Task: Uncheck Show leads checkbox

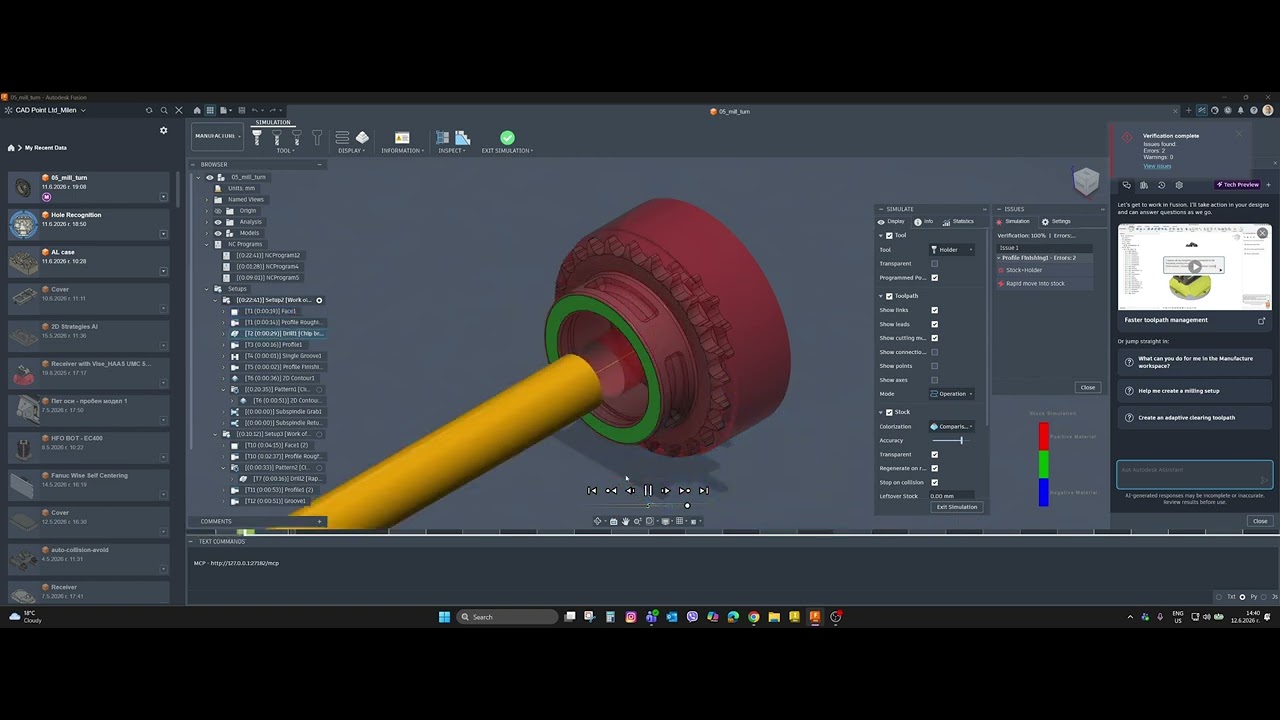Action: [934, 324]
